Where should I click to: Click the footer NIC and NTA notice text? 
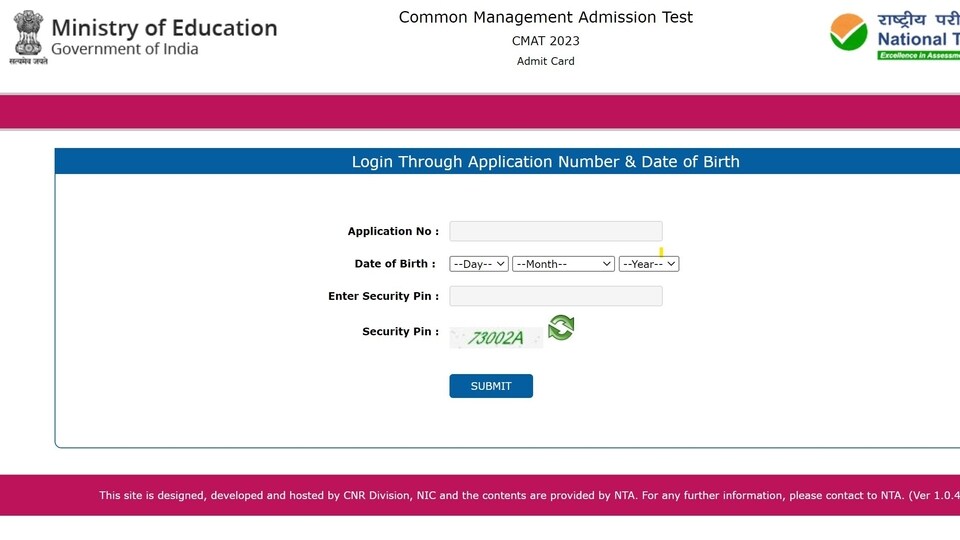[x=530, y=495]
